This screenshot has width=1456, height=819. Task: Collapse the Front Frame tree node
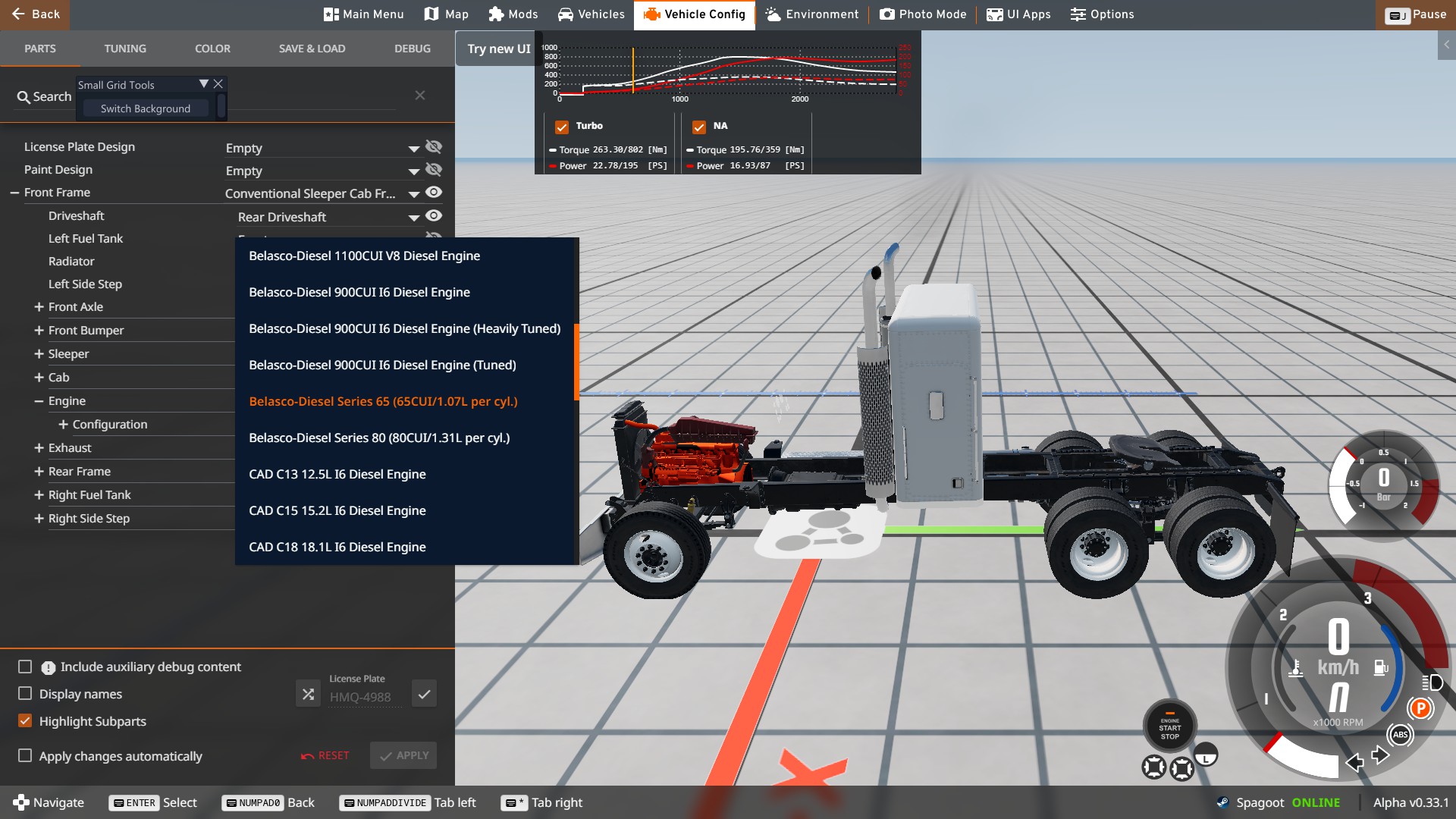pyautogui.click(x=14, y=193)
